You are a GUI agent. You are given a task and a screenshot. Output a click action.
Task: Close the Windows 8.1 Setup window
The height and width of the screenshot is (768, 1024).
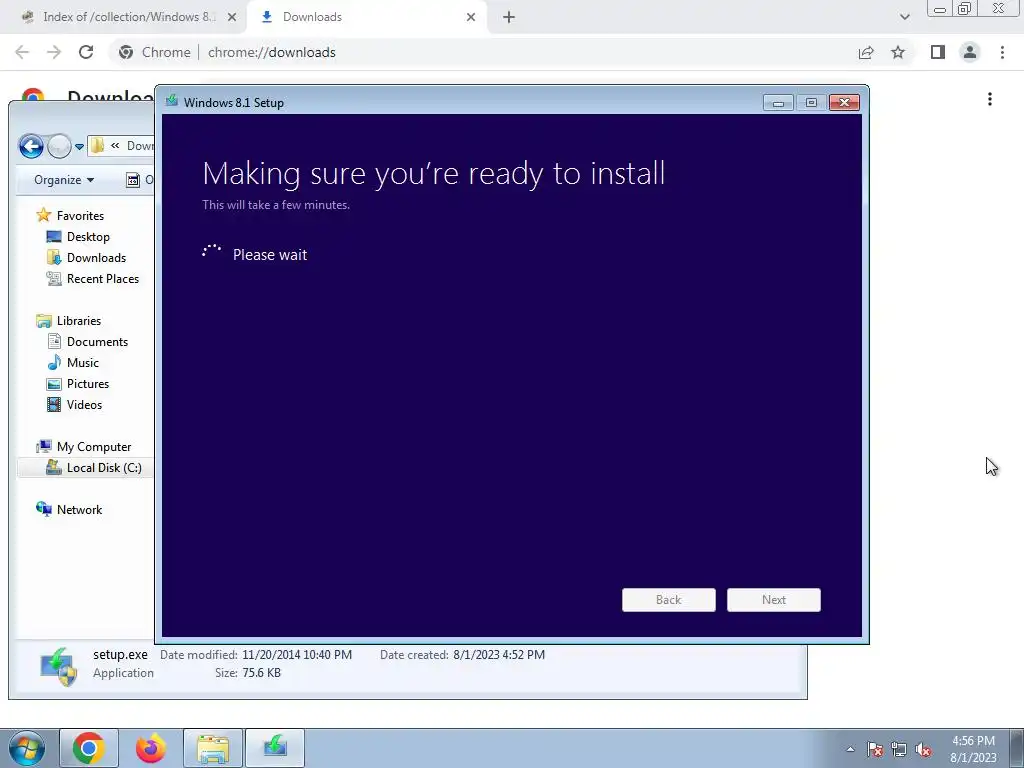point(844,103)
